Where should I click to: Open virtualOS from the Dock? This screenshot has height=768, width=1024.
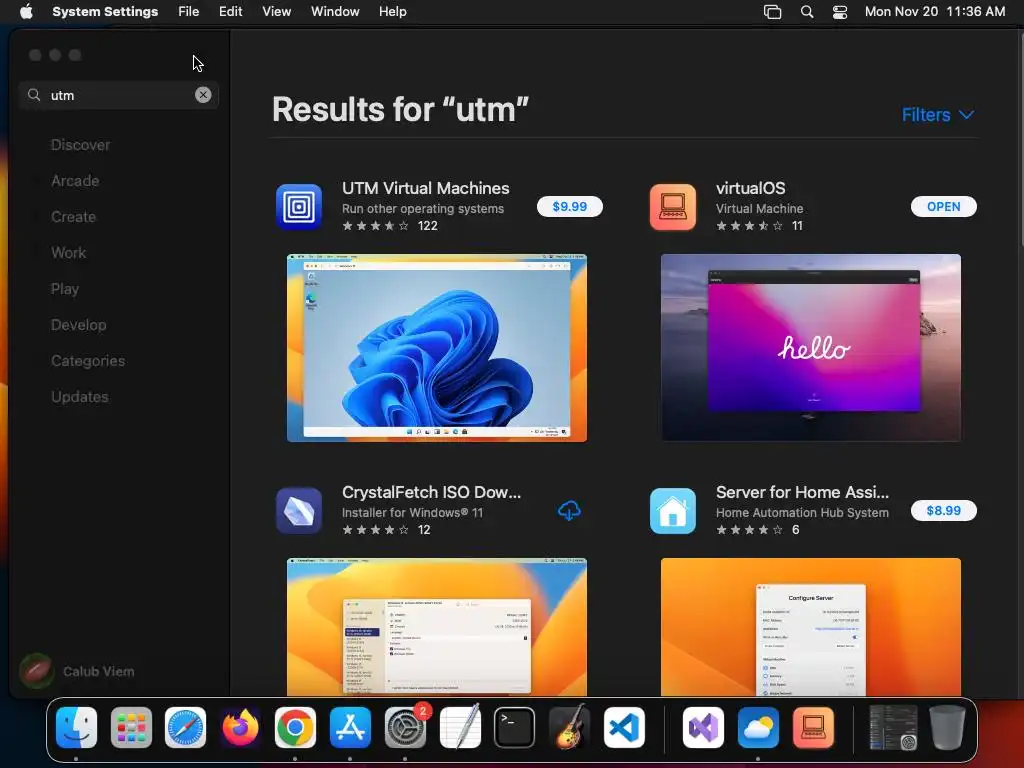tap(813, 728)
